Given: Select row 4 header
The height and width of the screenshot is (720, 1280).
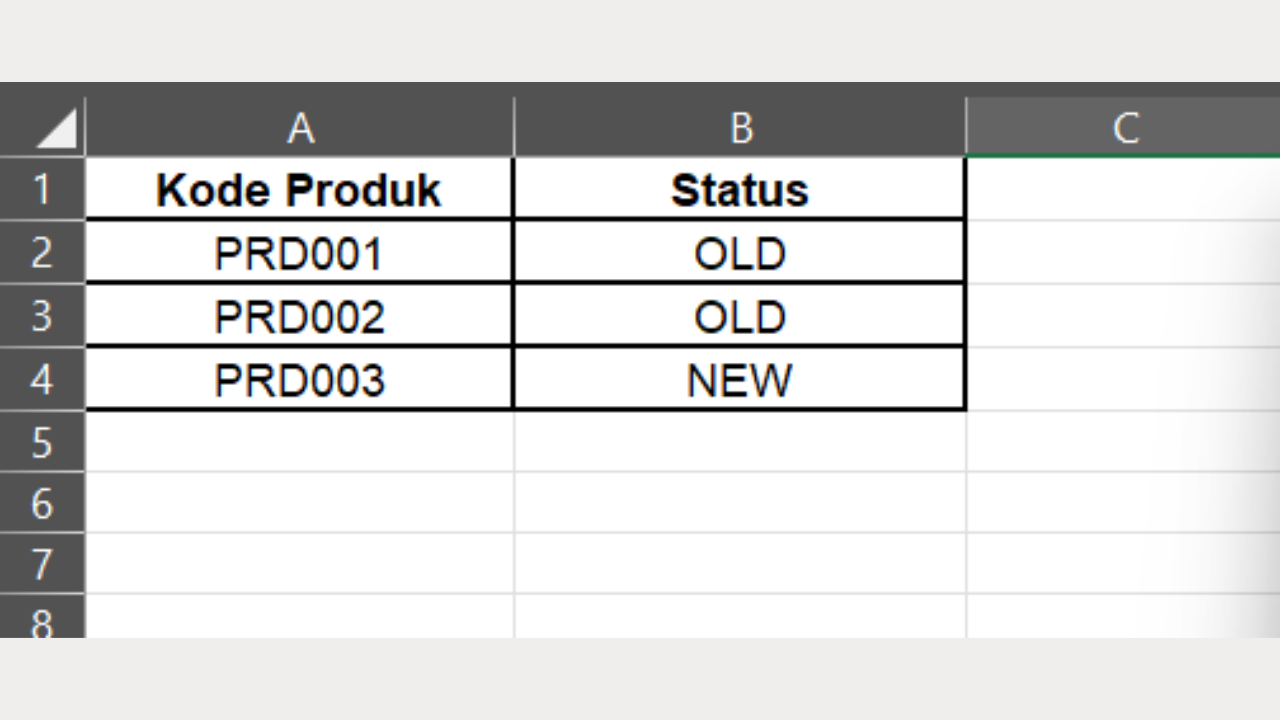Looking at the screenshot, I should [x=42, y=378].
